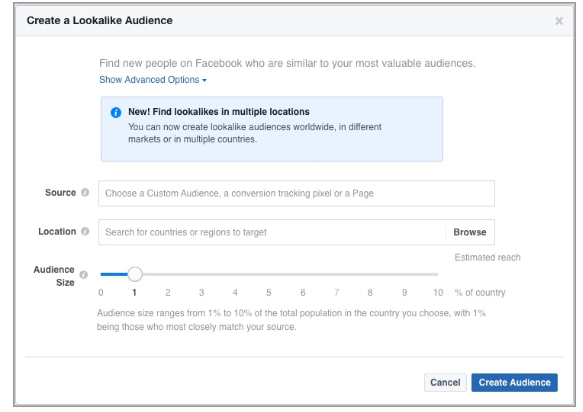Image resolution: width=583 pixels, height=412 pixels.
Task: Click the Location info icon
Action: [x=85, y=231]
